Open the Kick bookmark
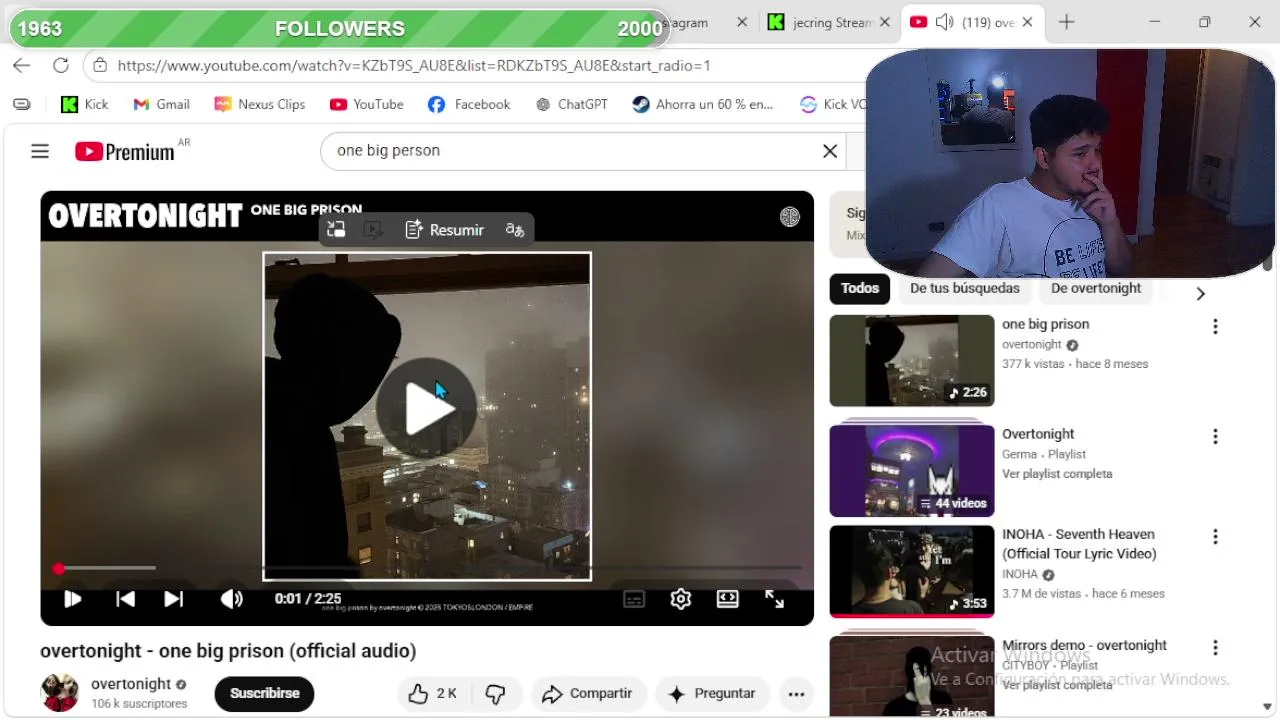The height and width of the screenshot is (720, 1280). pyautogui.click(x=85, y=104)
